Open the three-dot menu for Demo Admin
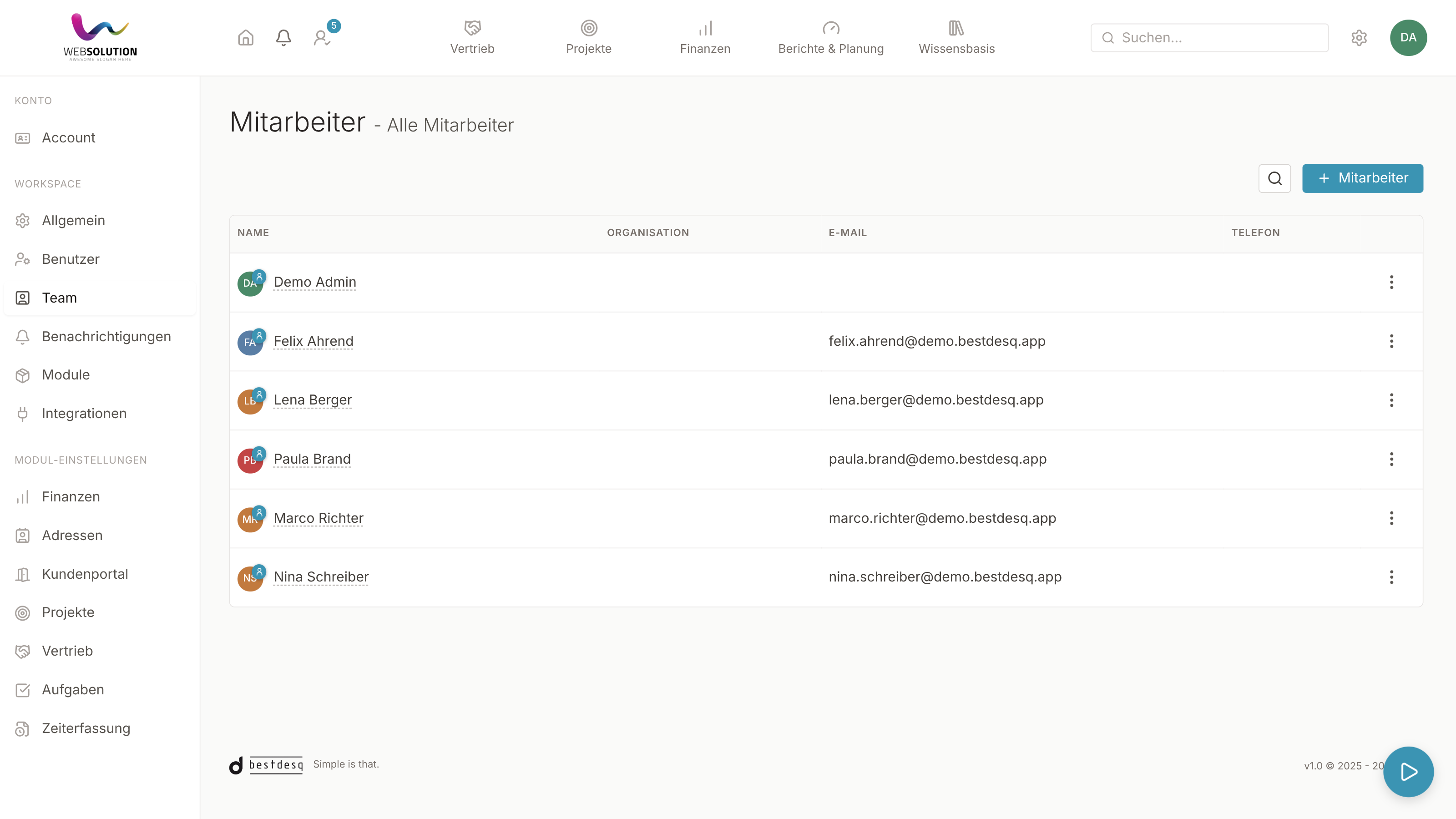 (1391, 282)
